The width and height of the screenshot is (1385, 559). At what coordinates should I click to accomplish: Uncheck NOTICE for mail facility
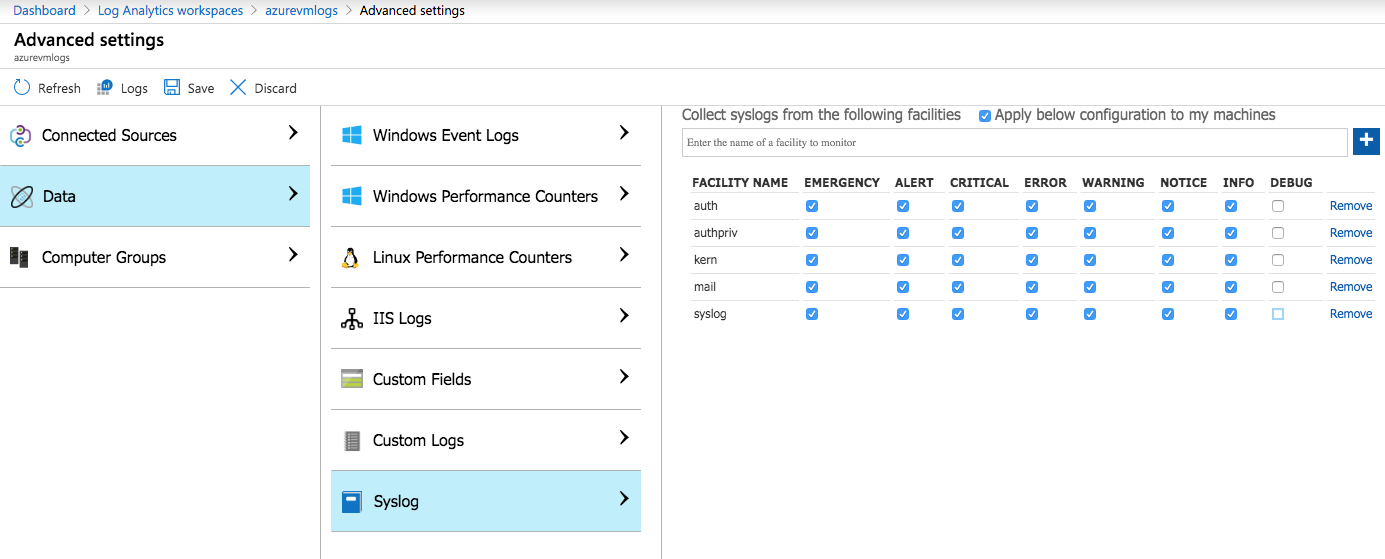coord(1168,287)
